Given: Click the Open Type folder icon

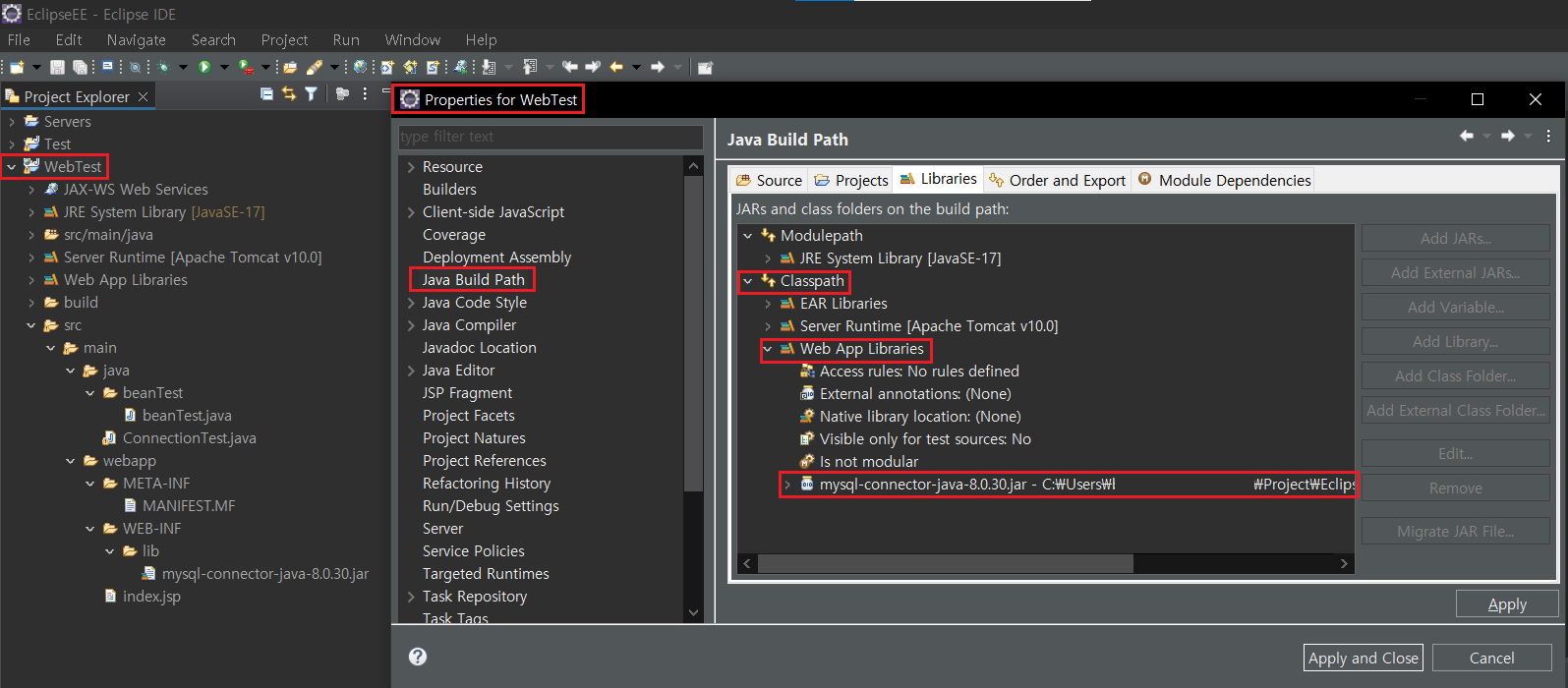Looking at the screenshot, I should (x=290, y=67).
